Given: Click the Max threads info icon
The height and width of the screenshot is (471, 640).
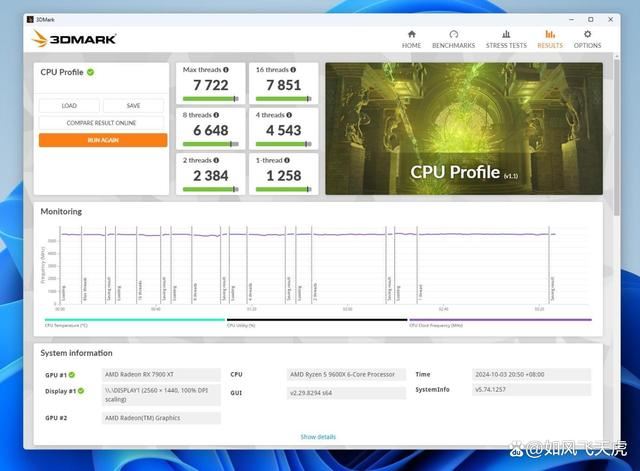Looking at the screenshot, I should point(226,70).
